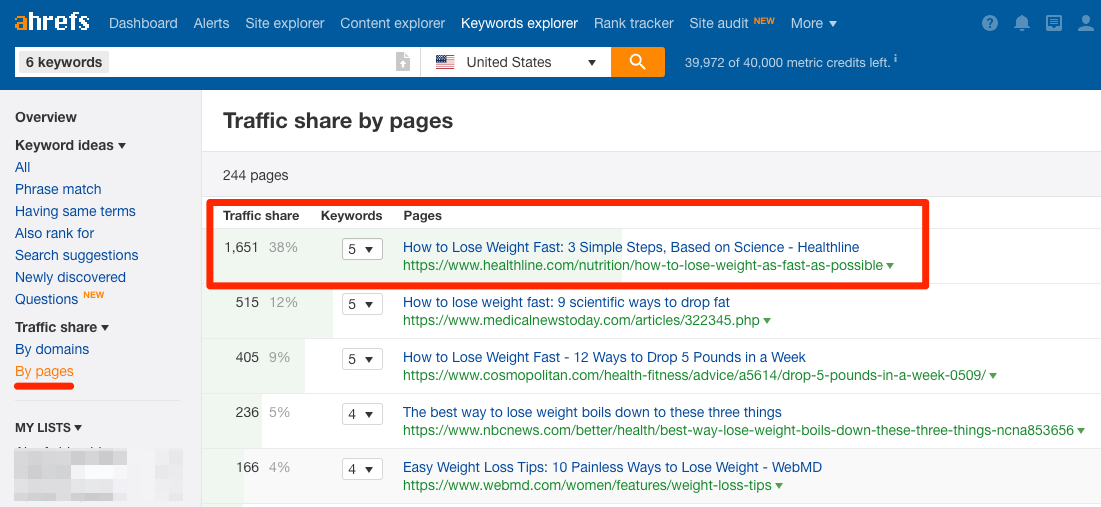This screenshot has width=1101, height=507.
Task: Click the upload file icon in keyword box
Action: [403, 62]
